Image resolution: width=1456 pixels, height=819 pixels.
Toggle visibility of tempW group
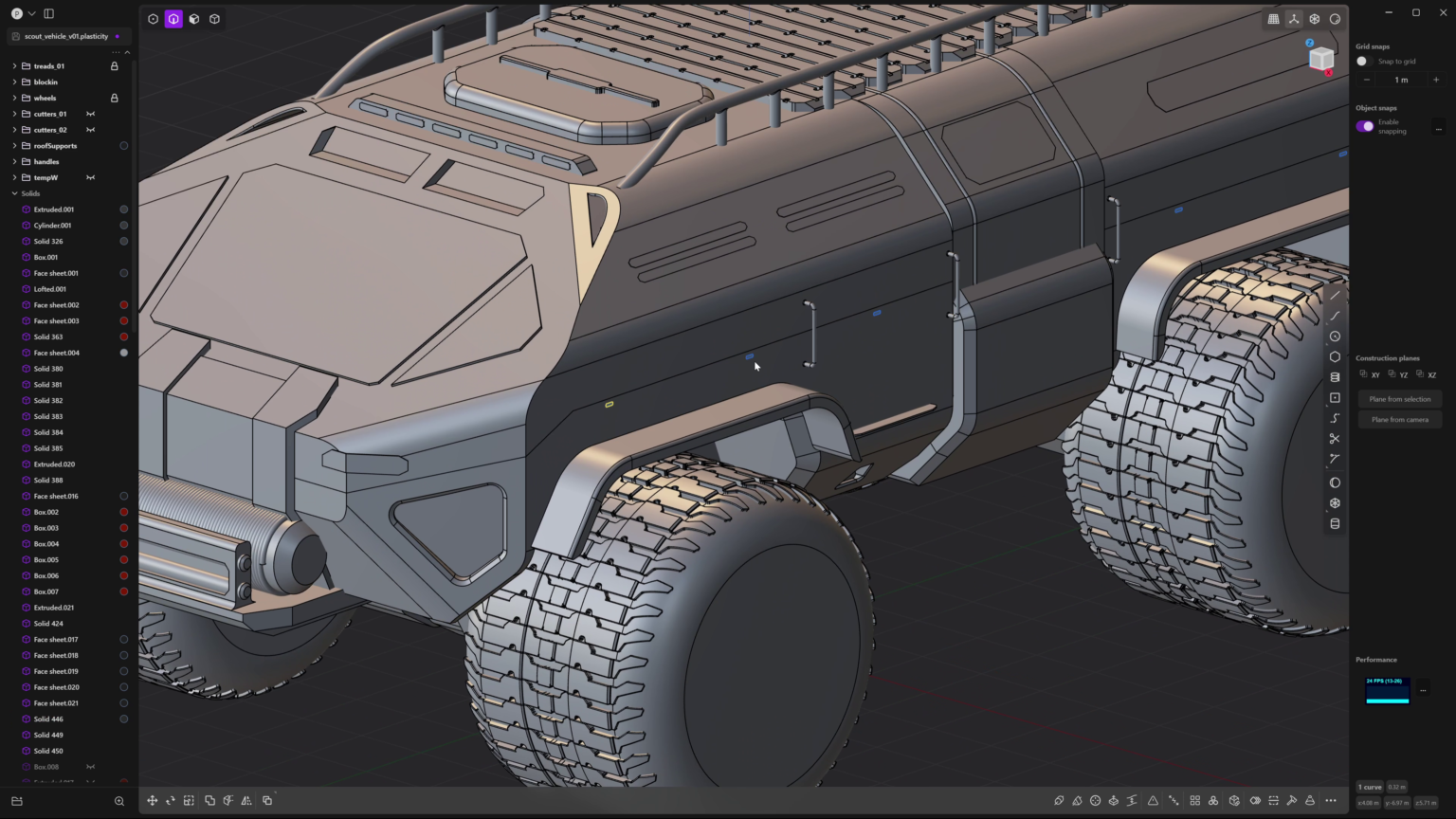pos(91,177)
